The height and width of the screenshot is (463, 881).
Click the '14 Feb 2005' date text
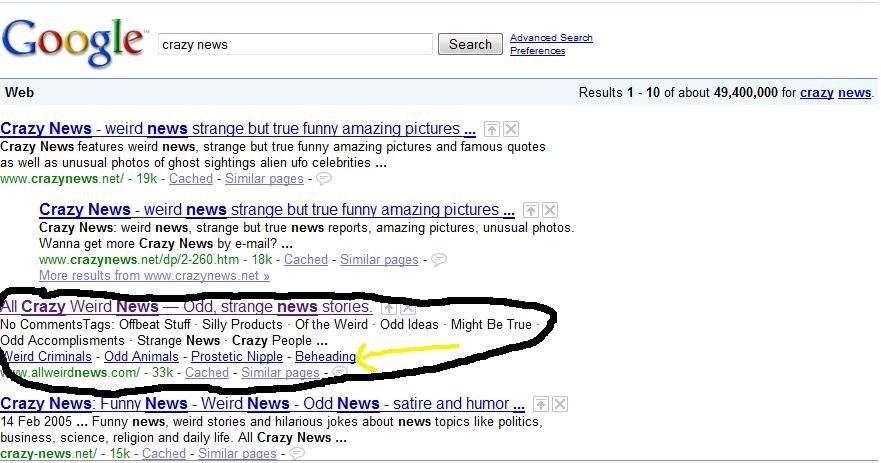36,421
